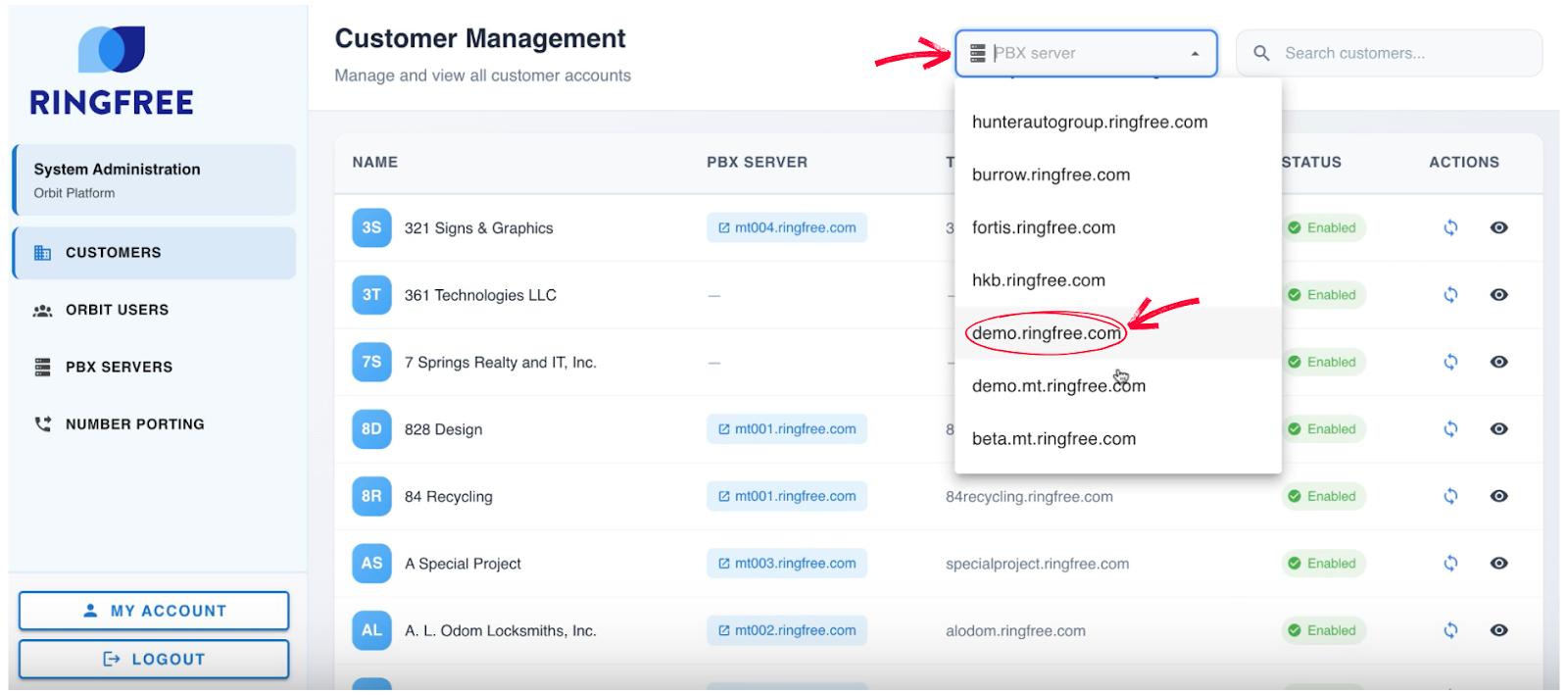The image size is (1568, 695).
Task: Click the 8R avatar for 84 Recycling
Action: coord(371,496)
